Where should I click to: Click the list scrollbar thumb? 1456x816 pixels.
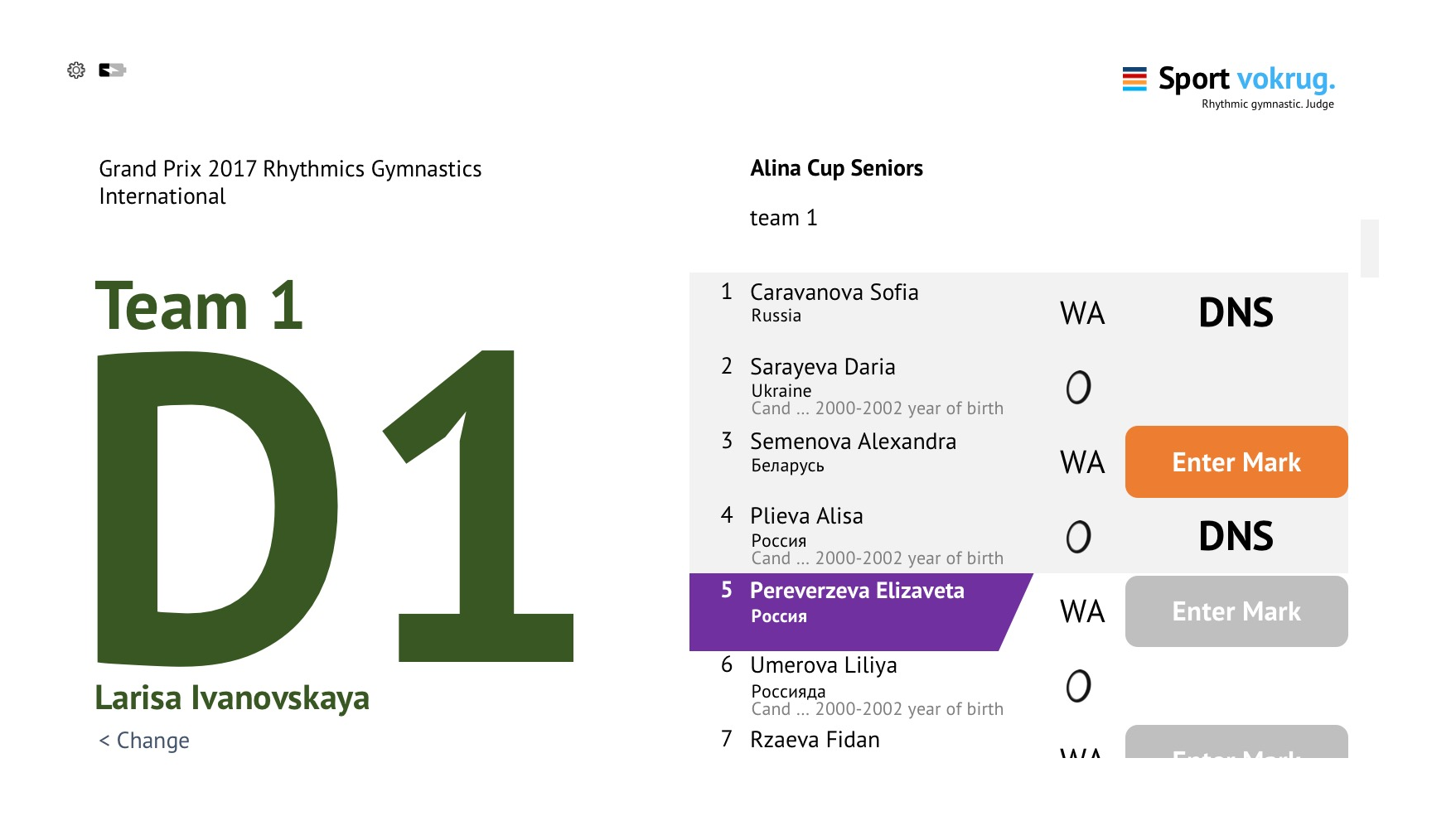pyautogui.click(x=1370, y=249)
